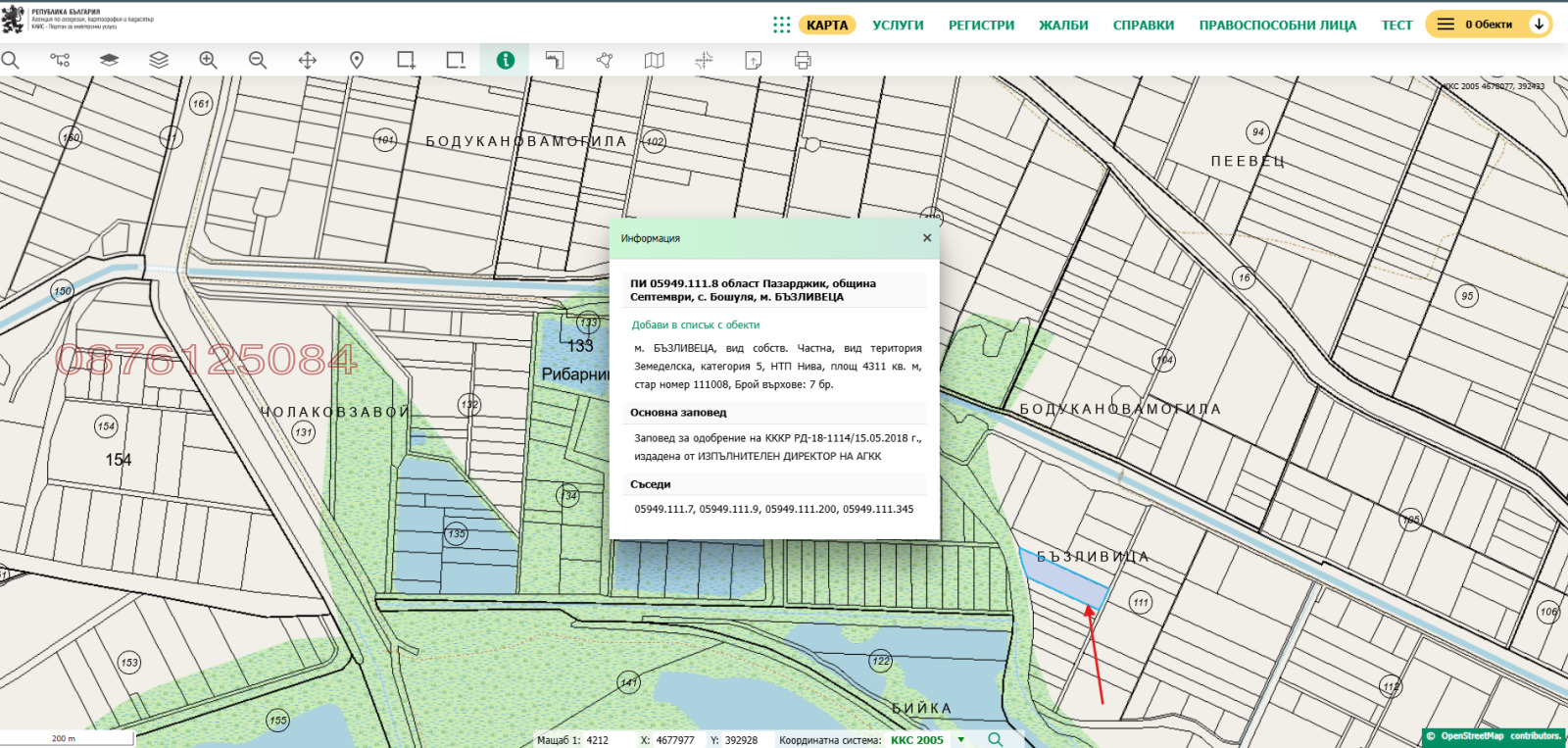Click the export document icon
1568x748 pixels.
click(x=753, y=60)
